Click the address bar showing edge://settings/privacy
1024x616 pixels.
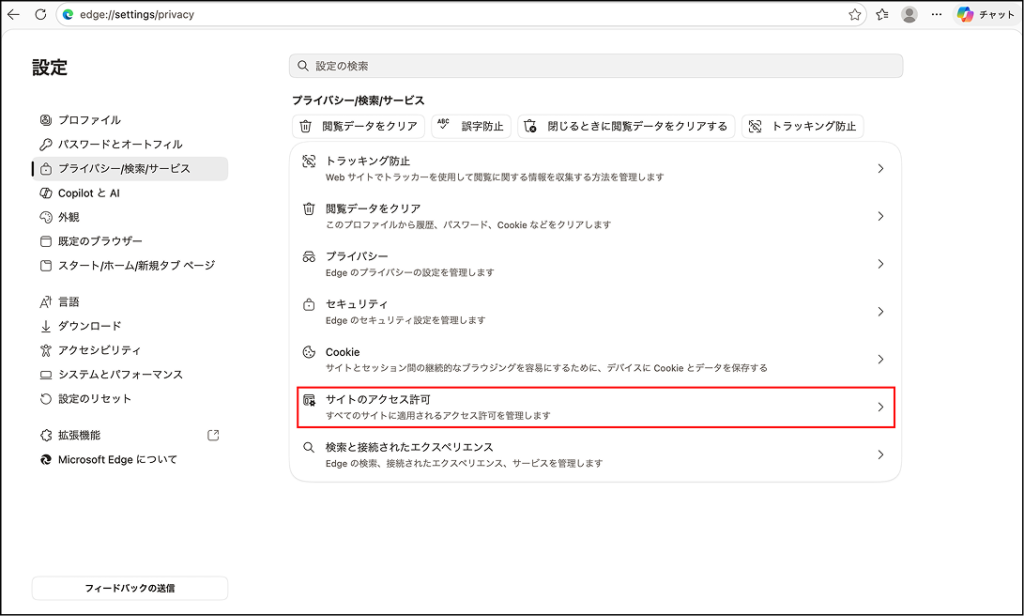coord(461,14)
